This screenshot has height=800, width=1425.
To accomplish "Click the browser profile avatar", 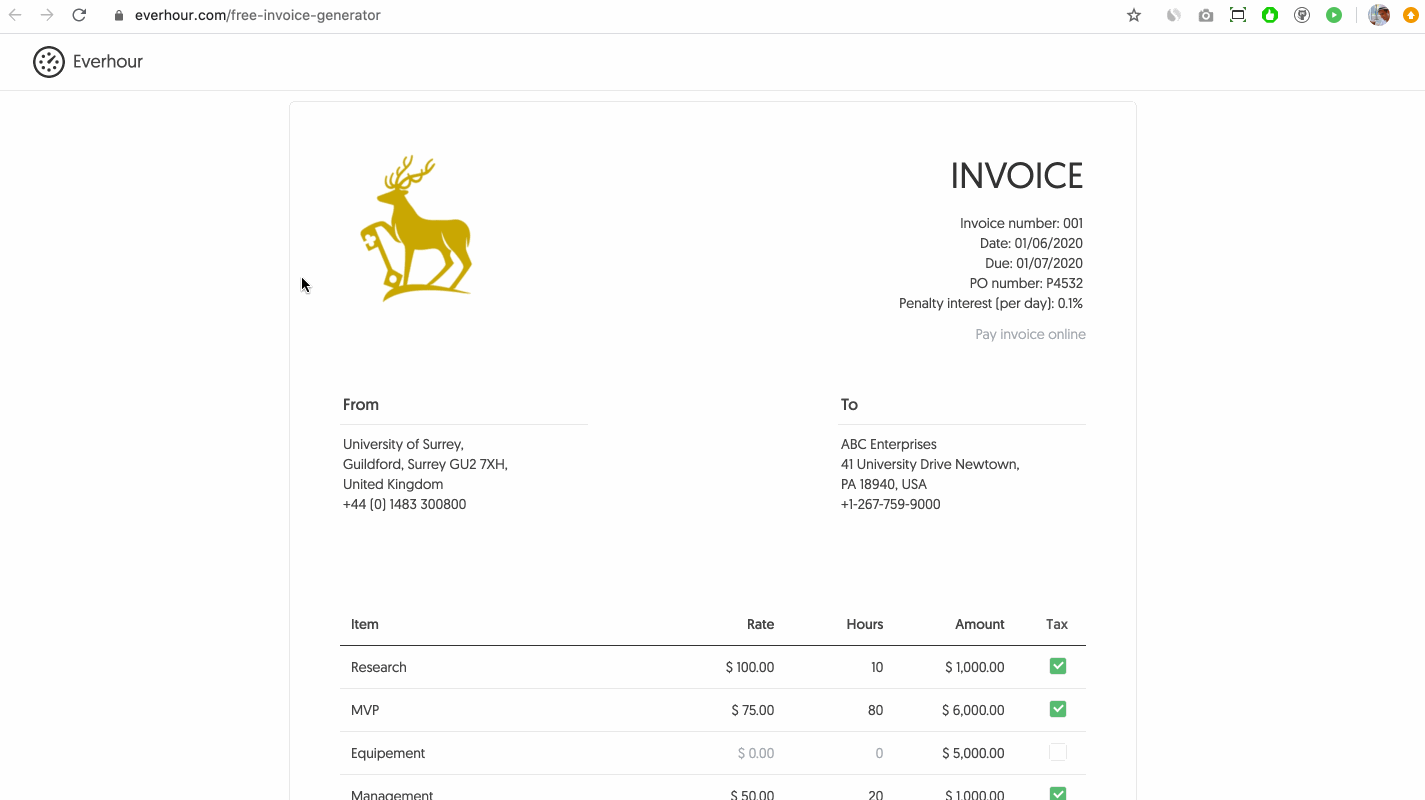I will [1378, 15].
